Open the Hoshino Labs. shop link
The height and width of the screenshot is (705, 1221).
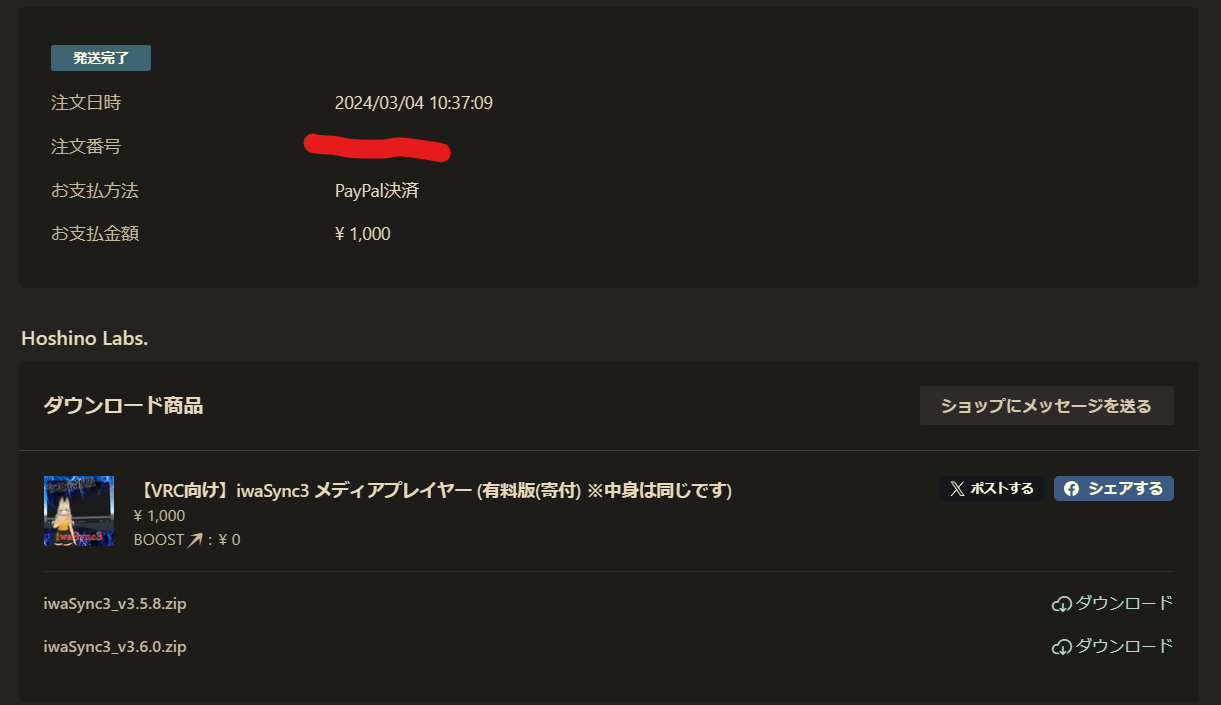[x=85, y=338]
